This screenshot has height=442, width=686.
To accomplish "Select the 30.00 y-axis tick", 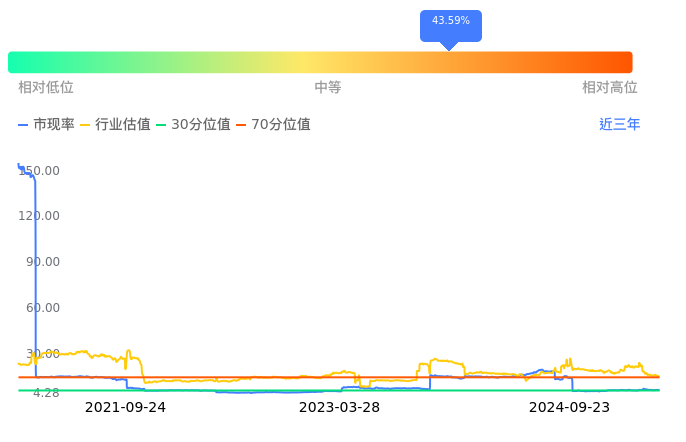I will click(43, 354).
